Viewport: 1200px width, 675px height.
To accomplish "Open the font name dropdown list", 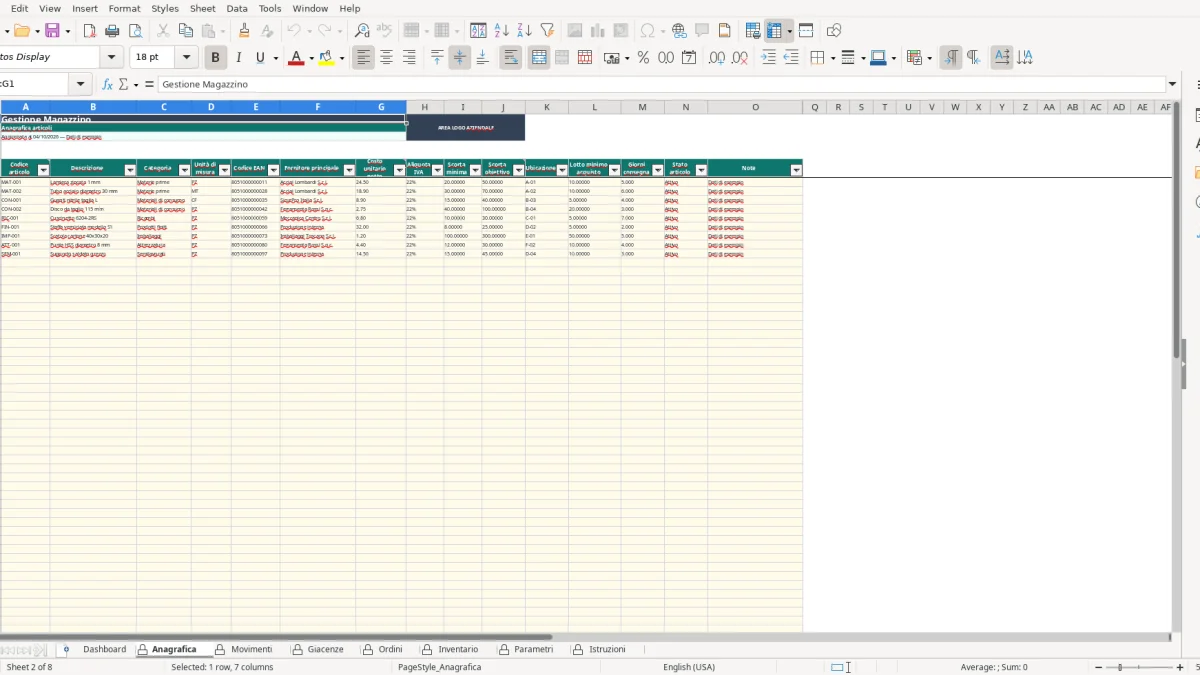I will [112, 58].
